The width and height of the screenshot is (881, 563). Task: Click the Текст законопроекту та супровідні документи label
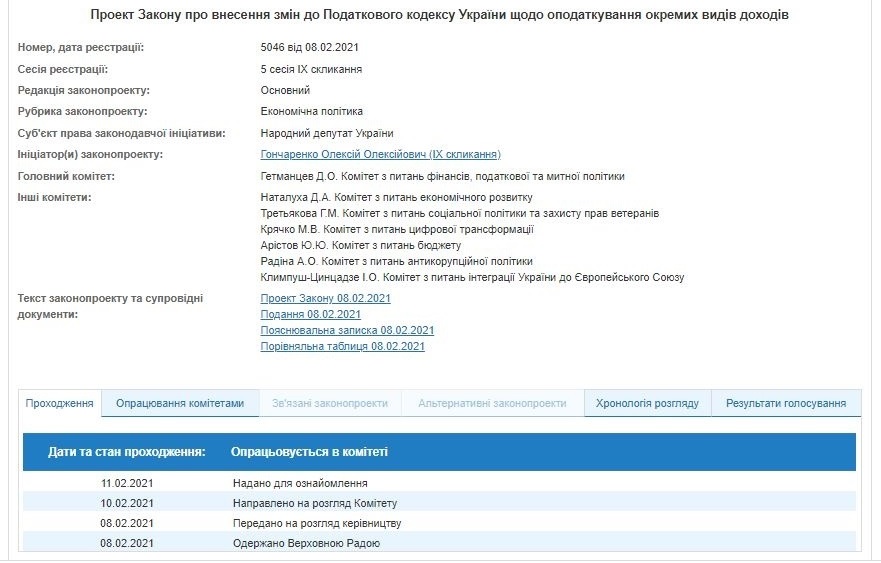(110, 306)
